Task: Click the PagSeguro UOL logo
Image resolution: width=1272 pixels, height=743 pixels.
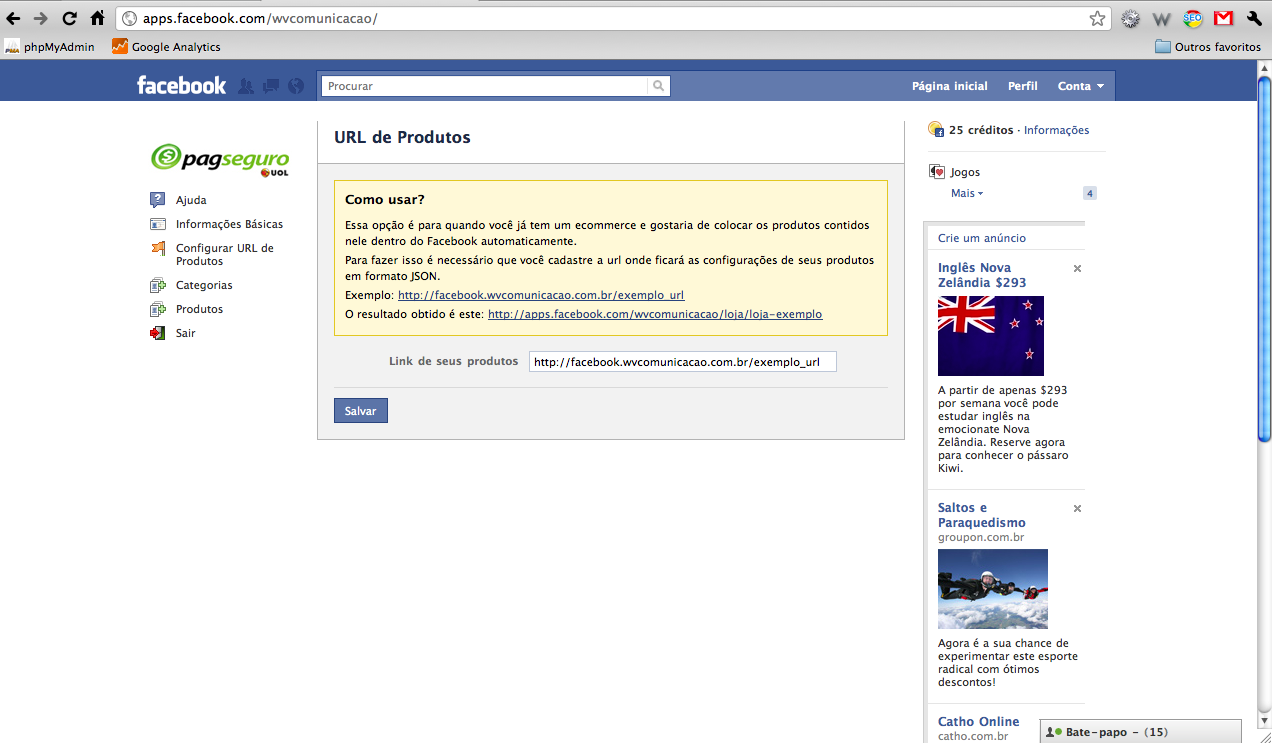Action: 220,158
